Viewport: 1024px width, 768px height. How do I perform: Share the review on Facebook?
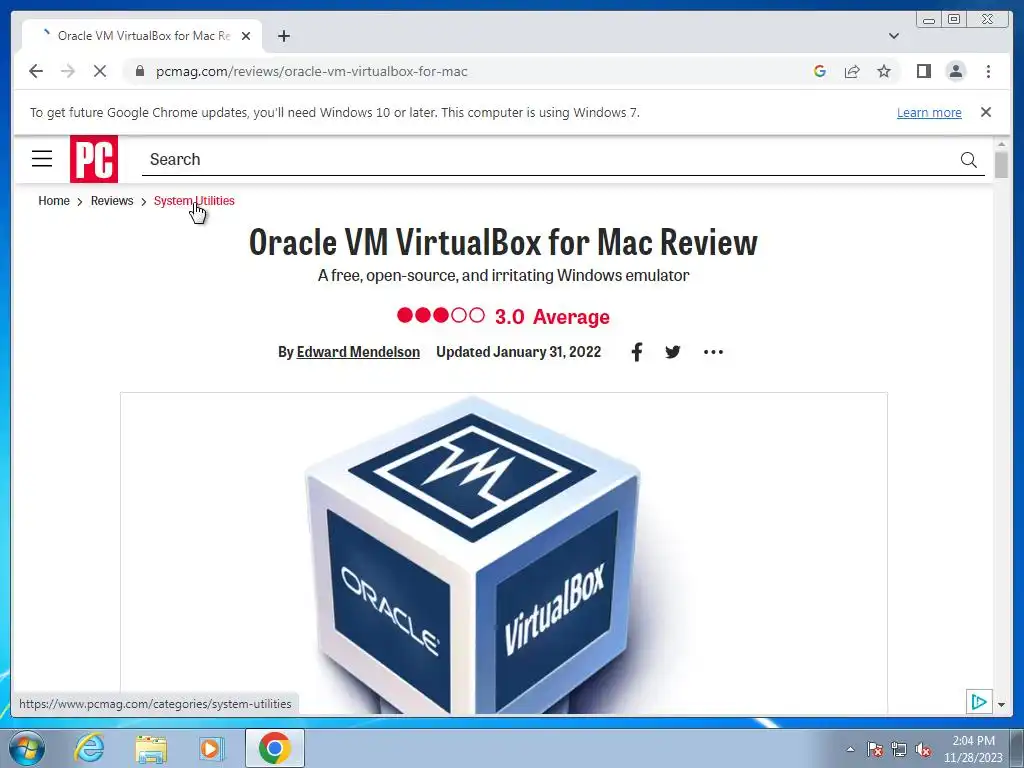[637, 352]
